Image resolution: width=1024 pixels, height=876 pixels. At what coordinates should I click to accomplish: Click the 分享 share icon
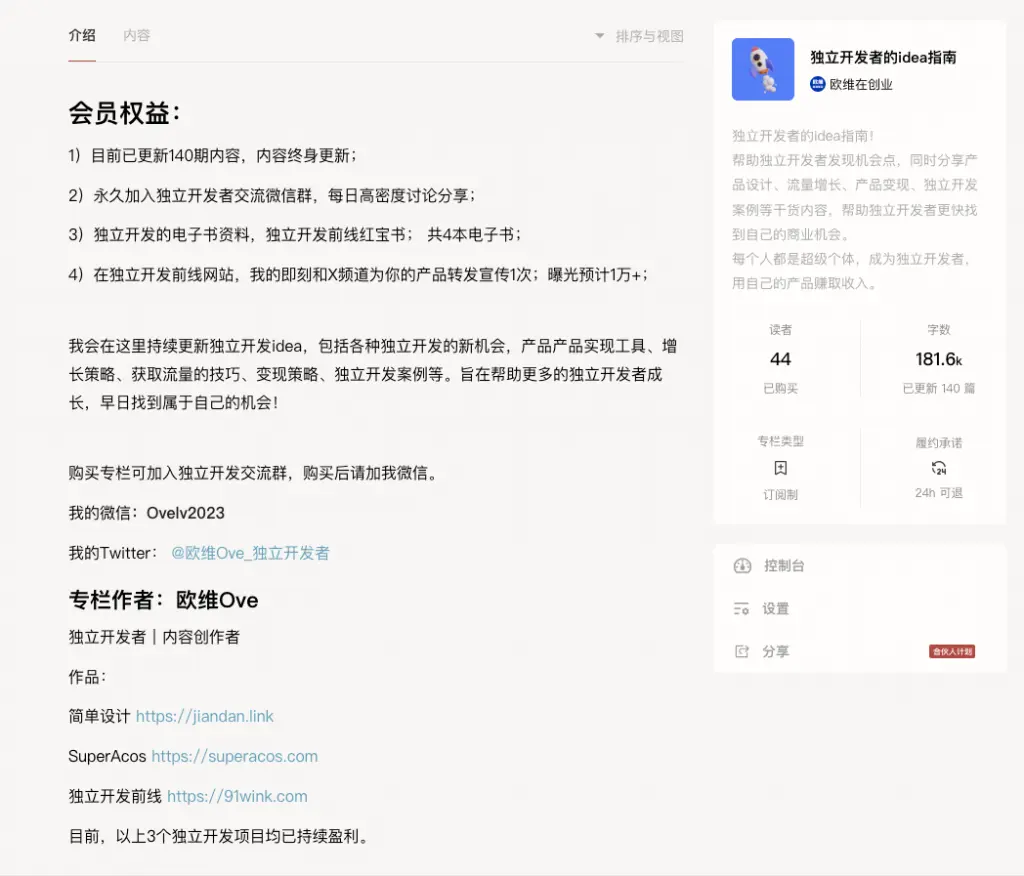pos(742,652)
